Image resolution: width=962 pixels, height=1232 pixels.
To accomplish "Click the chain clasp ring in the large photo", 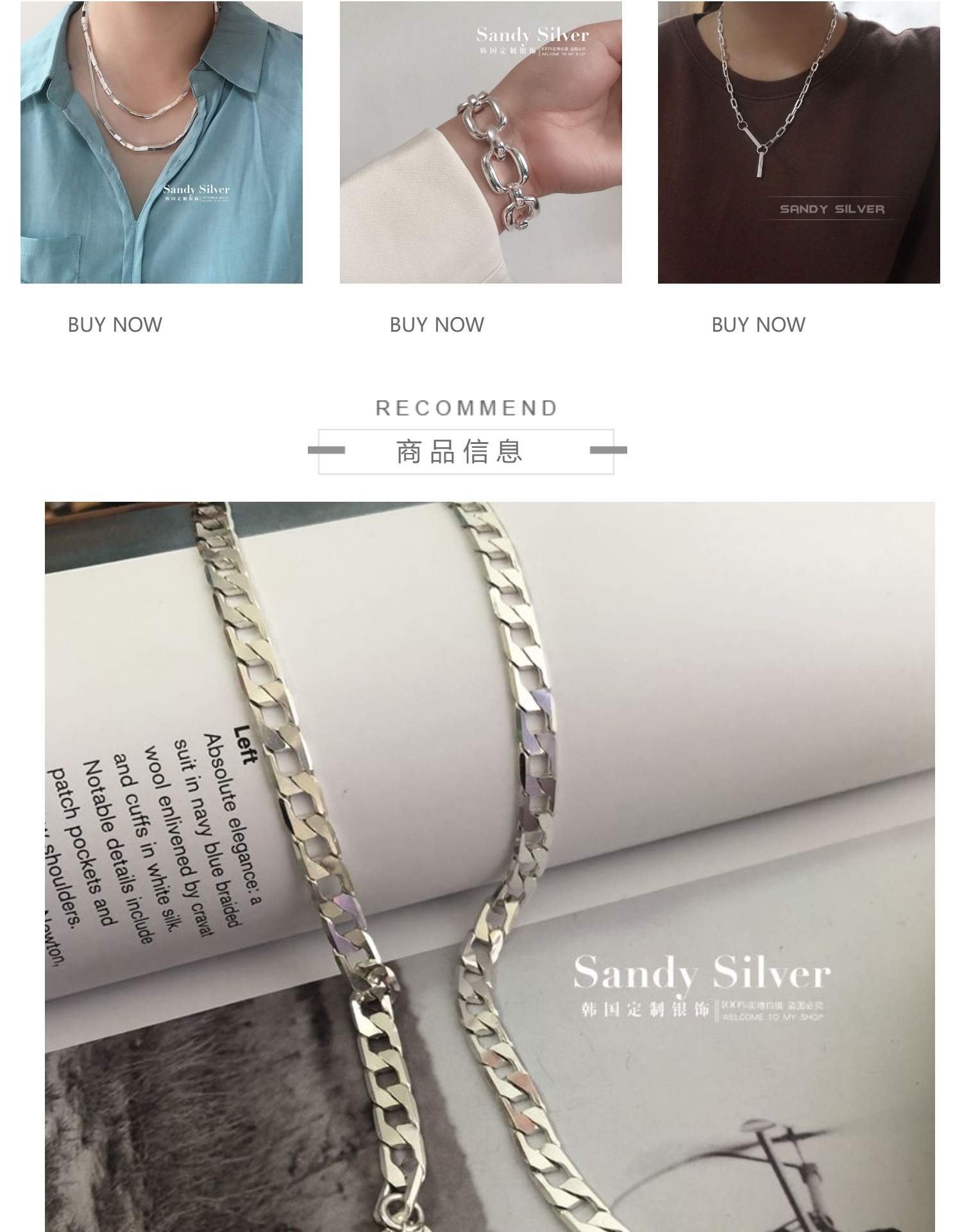I will point(398,1211).
